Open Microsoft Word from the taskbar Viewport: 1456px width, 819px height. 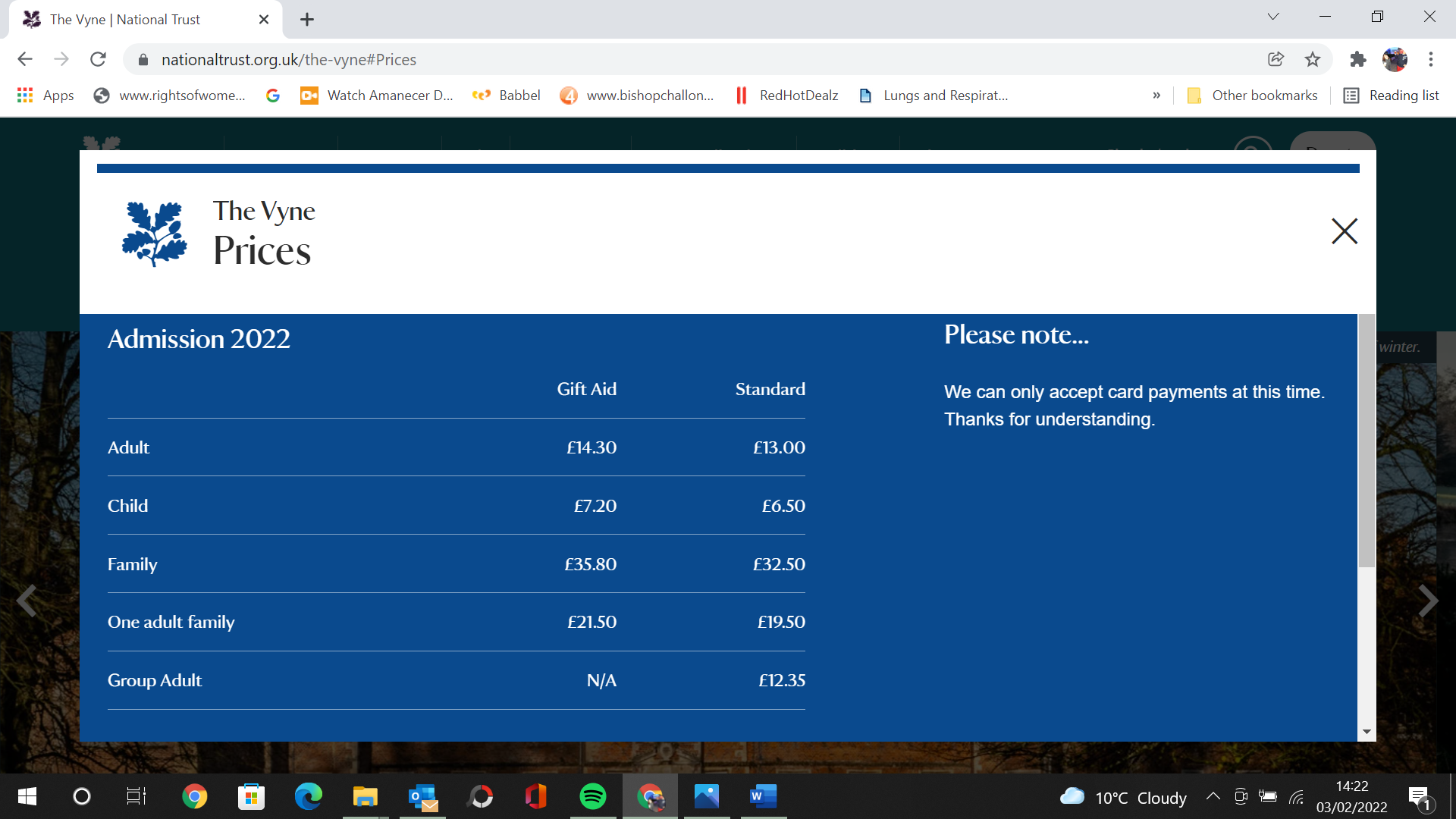(x=764, y=796)
